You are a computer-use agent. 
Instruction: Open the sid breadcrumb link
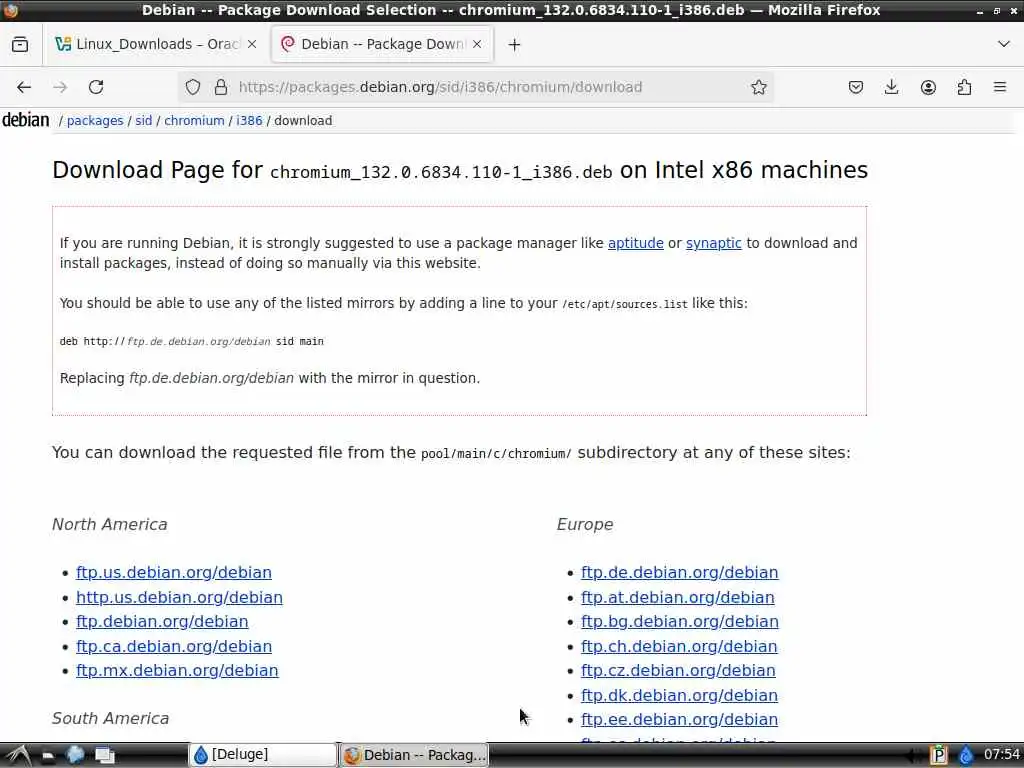click(144, 121)
